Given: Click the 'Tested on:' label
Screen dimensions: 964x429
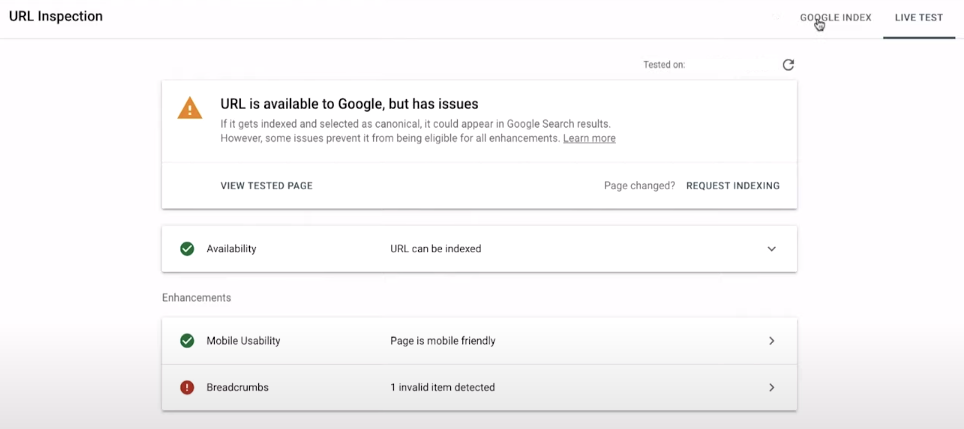Looking at the screenshot, I should tap(664, 65).
